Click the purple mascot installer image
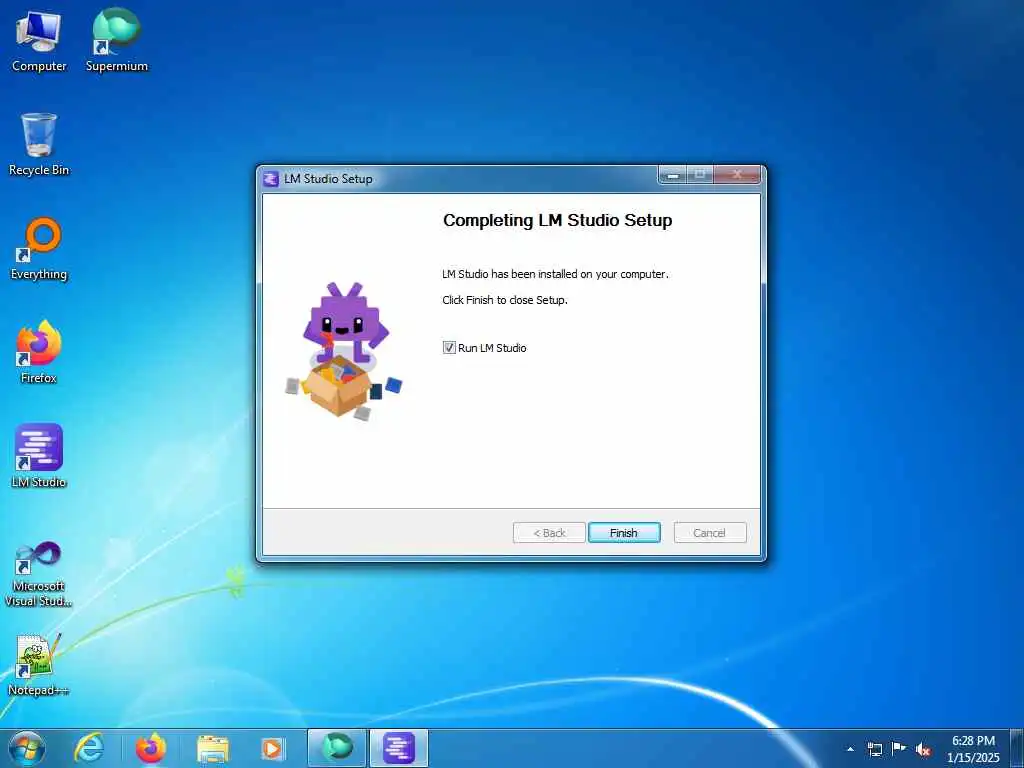This screenshot has height=768, width=1024. (344, 351)
